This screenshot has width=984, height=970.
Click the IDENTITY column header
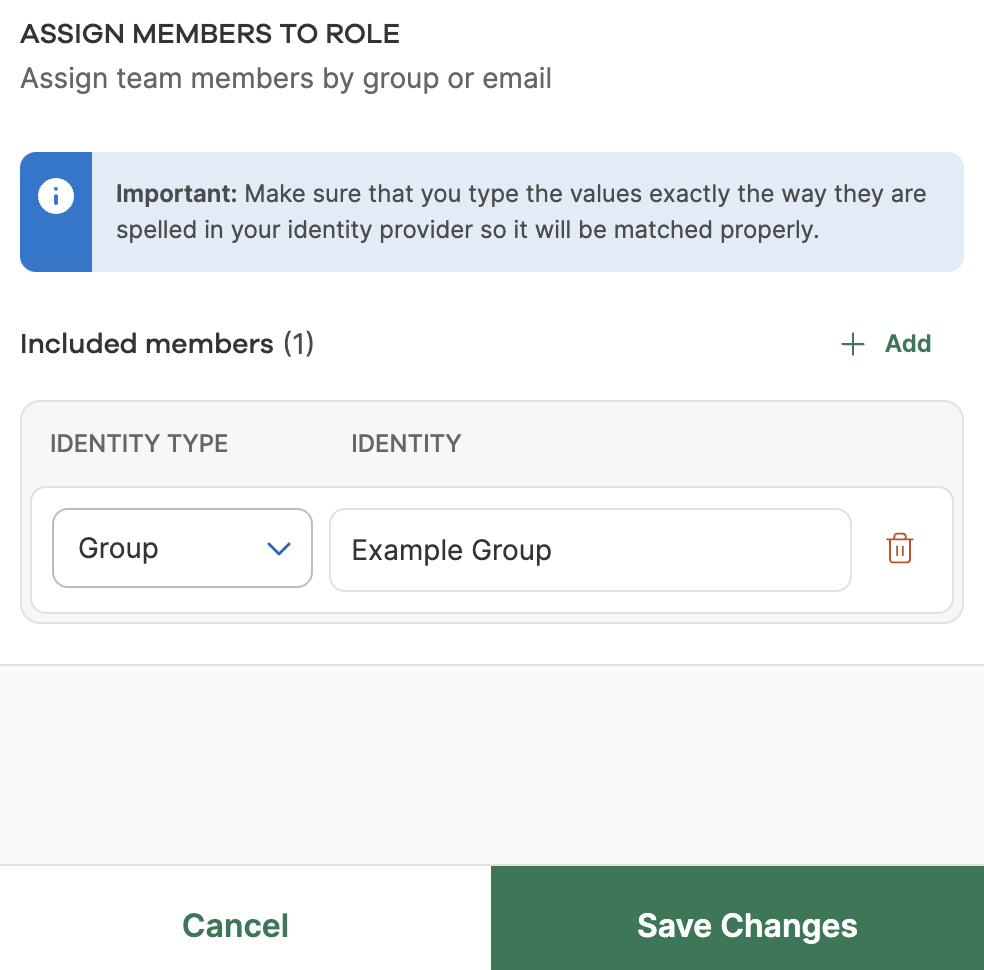tap(406, 443)
